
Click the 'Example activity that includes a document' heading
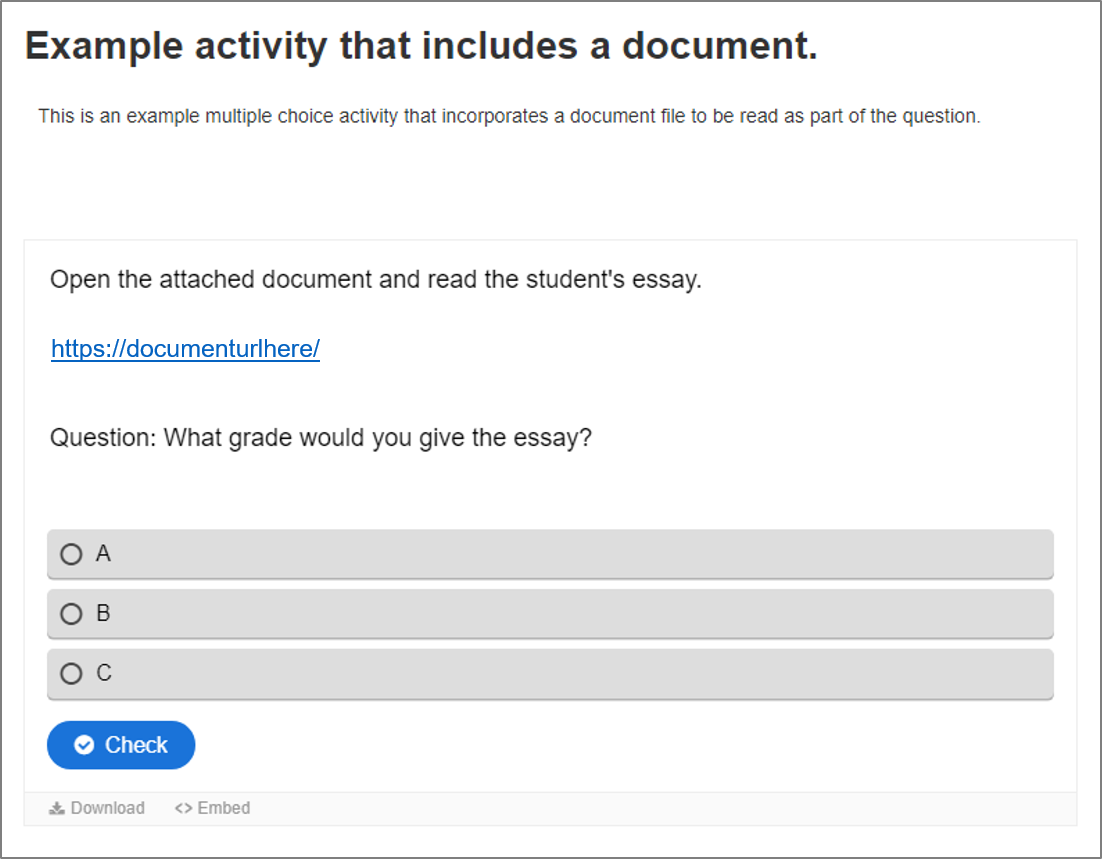tap(422, 46)
